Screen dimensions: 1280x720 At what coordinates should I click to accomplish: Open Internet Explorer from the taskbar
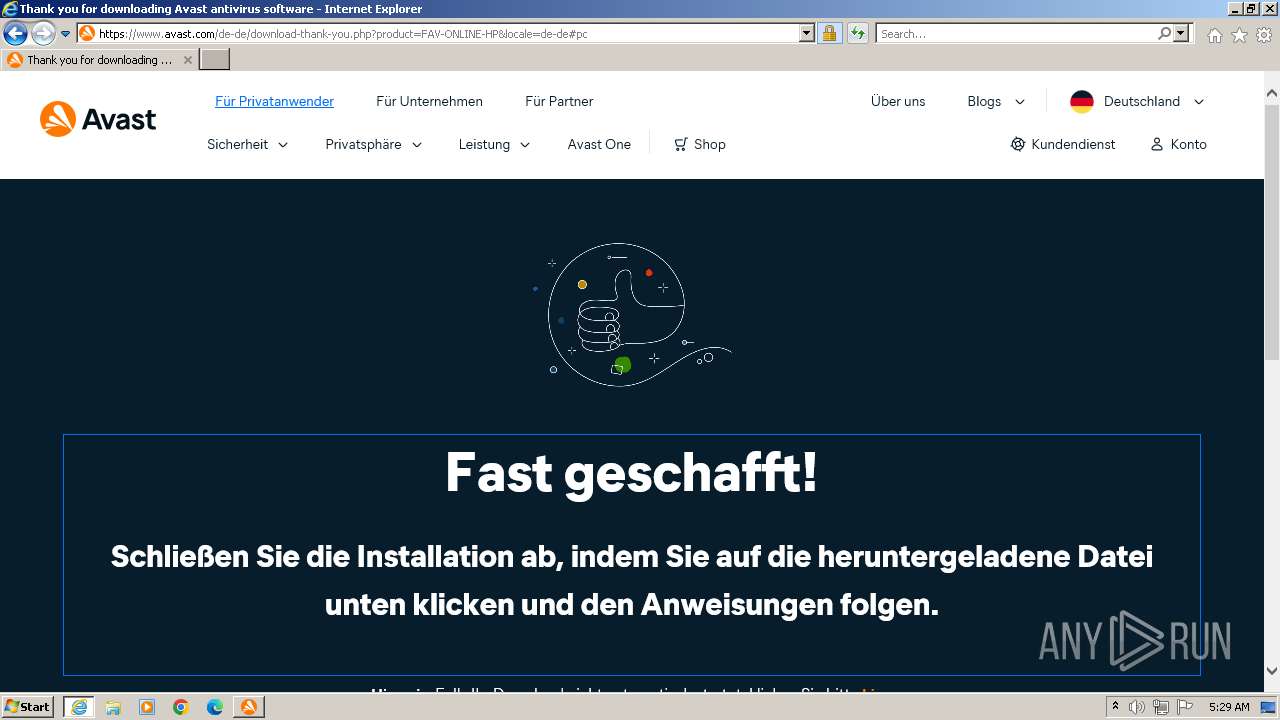coord(79,707)
